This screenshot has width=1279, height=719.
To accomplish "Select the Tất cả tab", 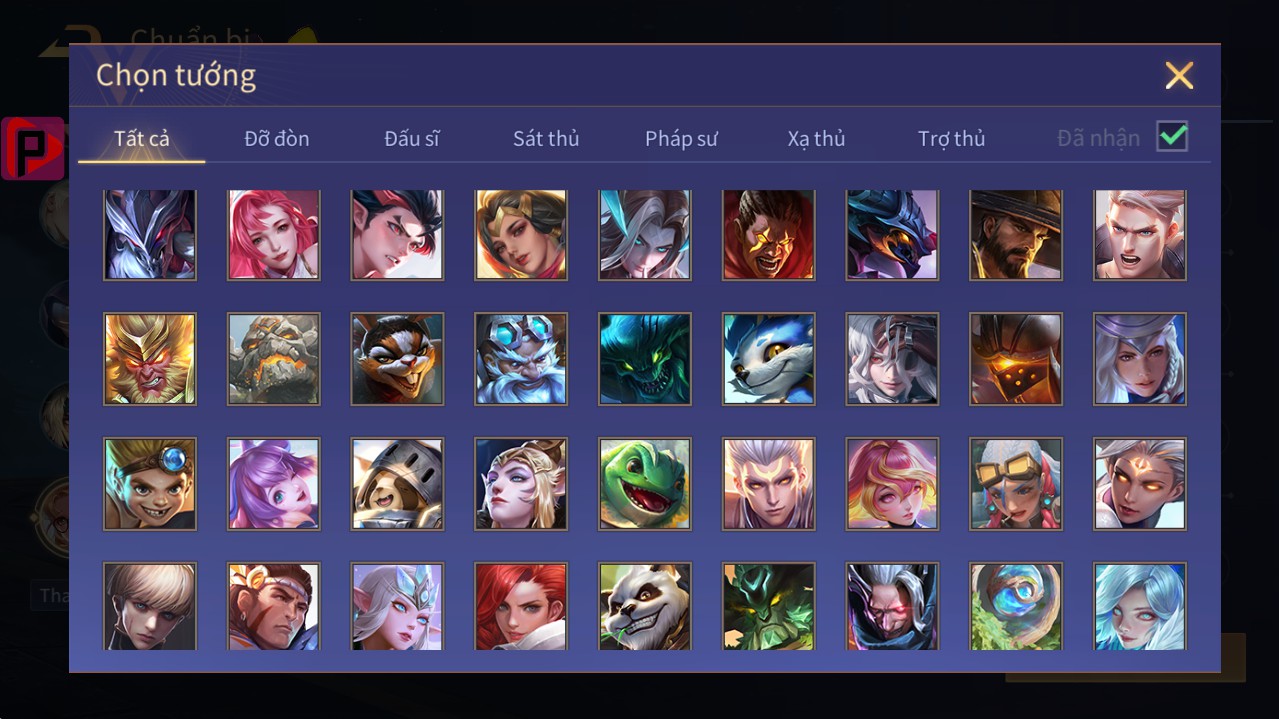I will point(142,139).
